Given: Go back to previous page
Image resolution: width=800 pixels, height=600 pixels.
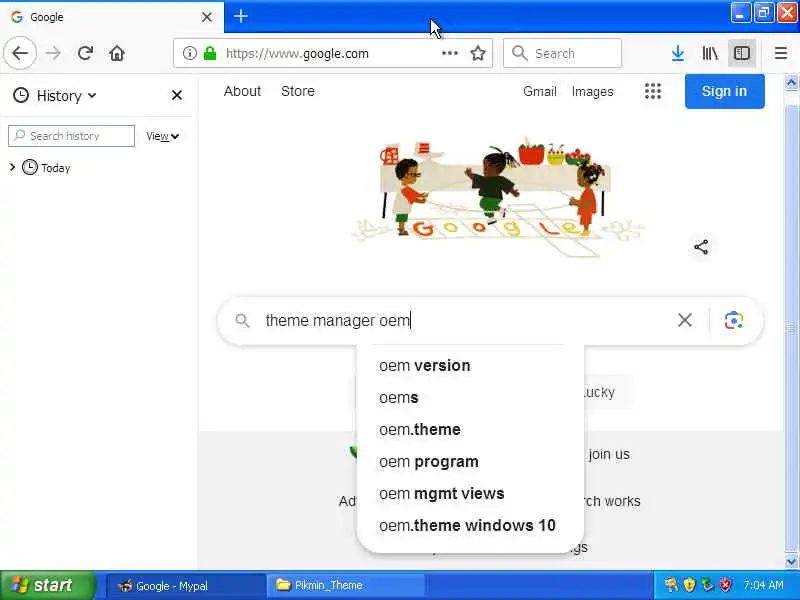Looking at the screenshot, I should click(x=20, y=53).
